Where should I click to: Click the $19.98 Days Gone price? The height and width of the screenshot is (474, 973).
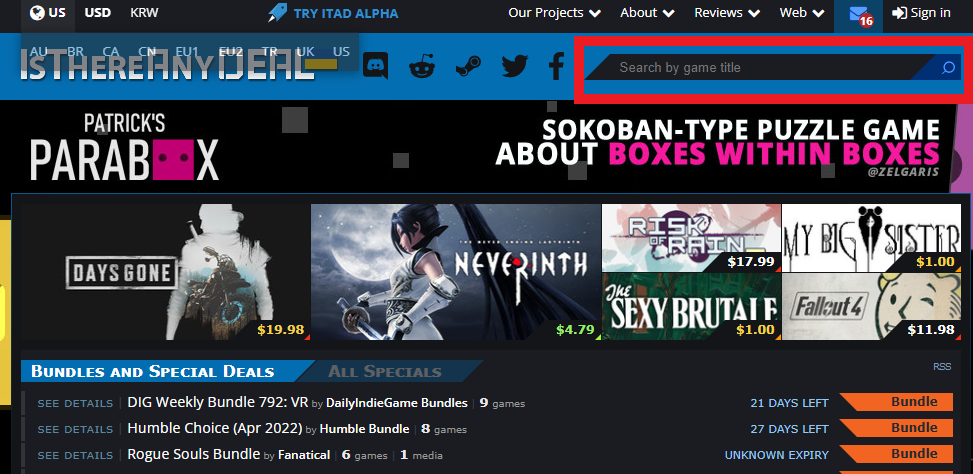tap(280, 329)
